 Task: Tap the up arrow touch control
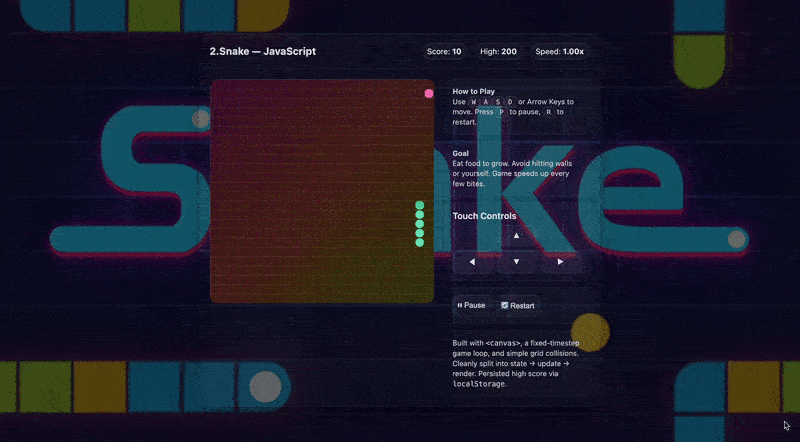[x=516, y=236]
